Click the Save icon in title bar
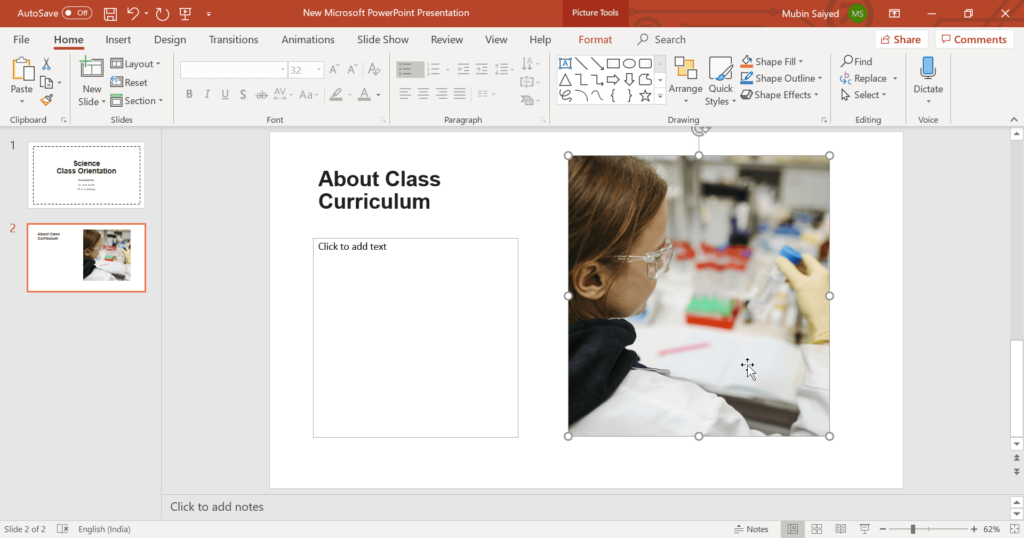Viewport: 1024px width, 538px height. tap(110, 13)
